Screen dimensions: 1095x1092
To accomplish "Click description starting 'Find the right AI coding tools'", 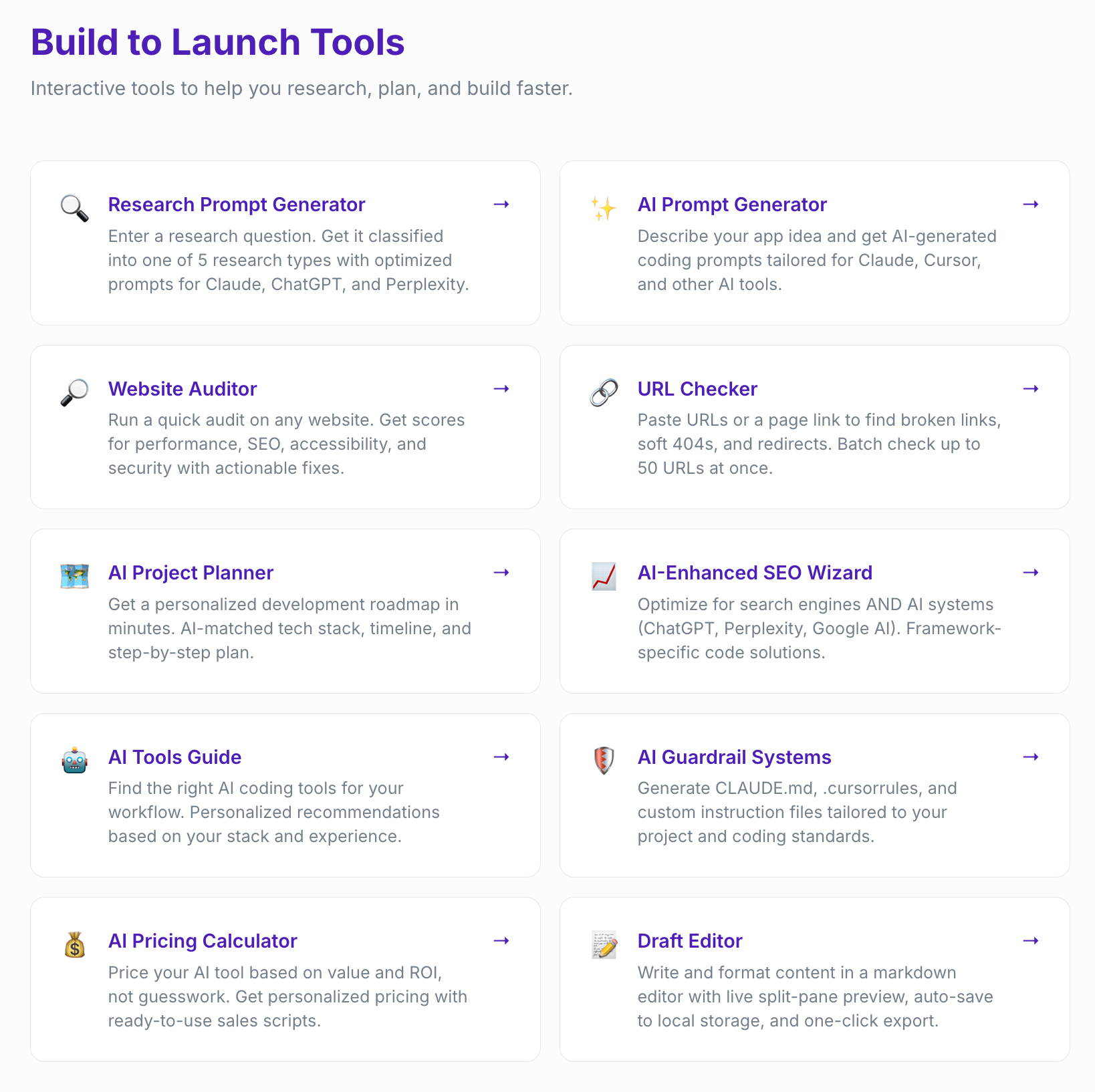I will click(274, 812).
